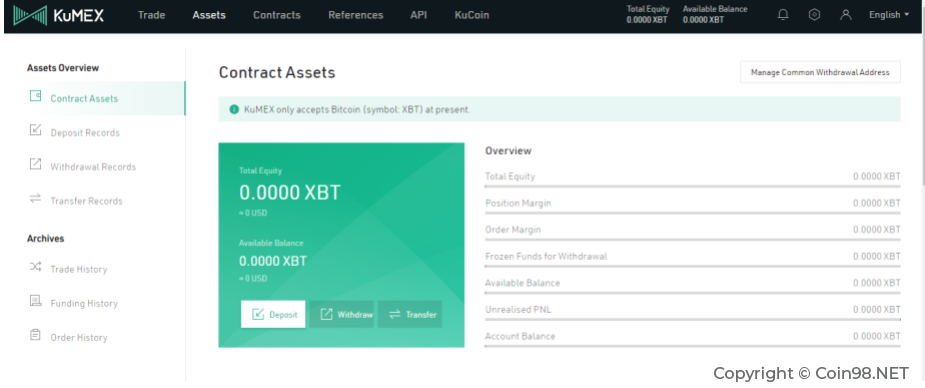This screenshot has width=925, height=388.
Task: Open Trade History archive
Action: 78,269
